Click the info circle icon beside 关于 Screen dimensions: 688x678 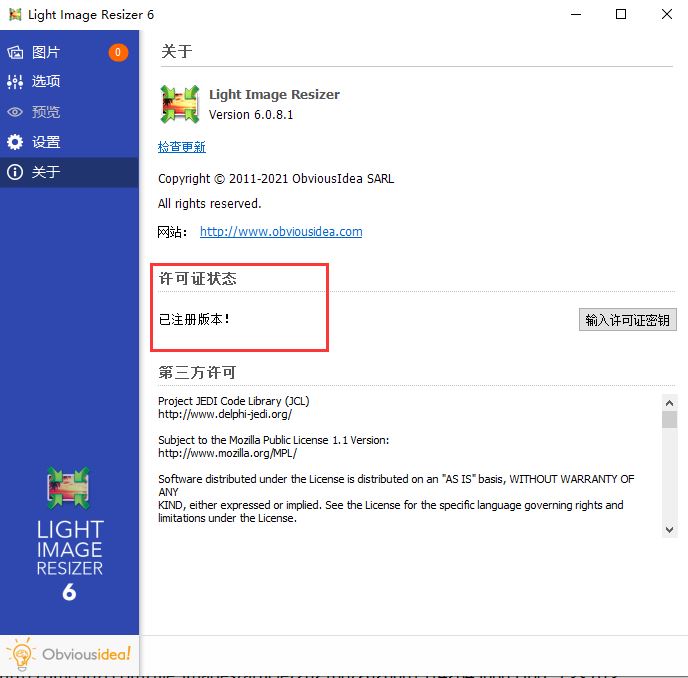click(15, 172)
